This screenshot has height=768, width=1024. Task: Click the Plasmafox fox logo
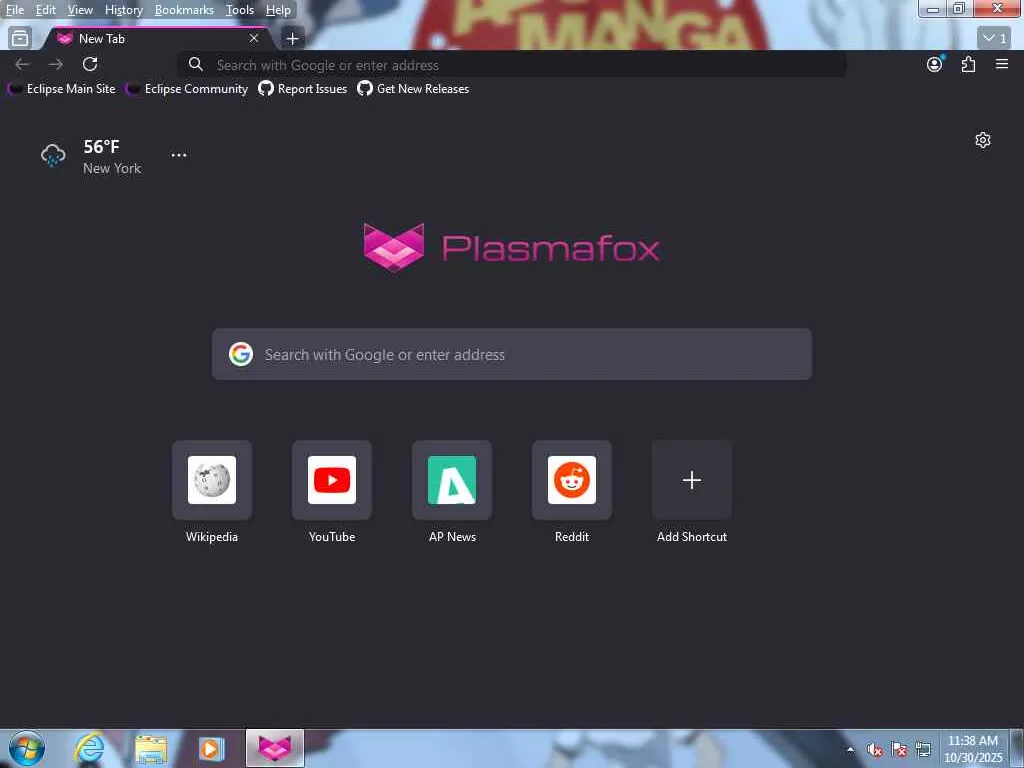pos(394,248)
